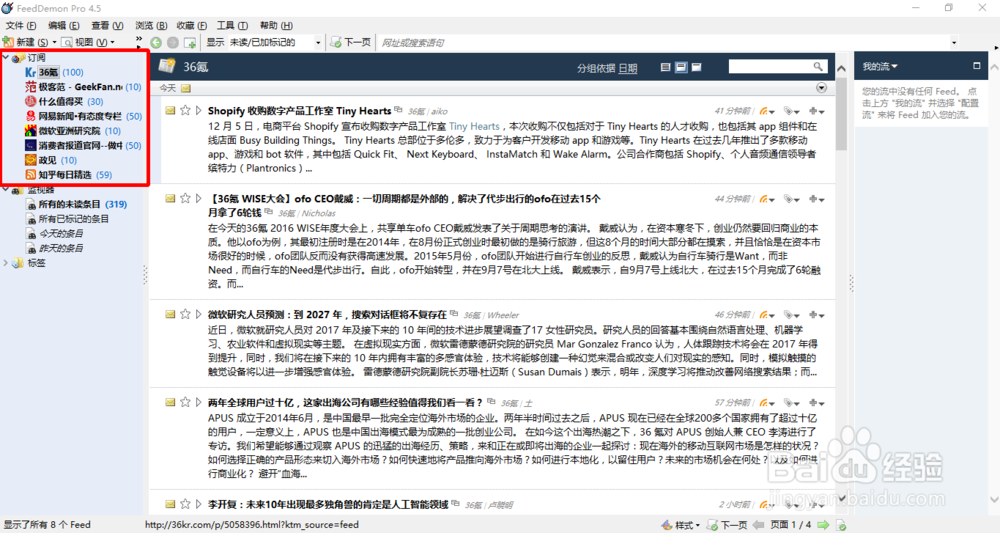Switch to the full article view icon
This screenshot has width=1000, height=533.
pos(696,67)
